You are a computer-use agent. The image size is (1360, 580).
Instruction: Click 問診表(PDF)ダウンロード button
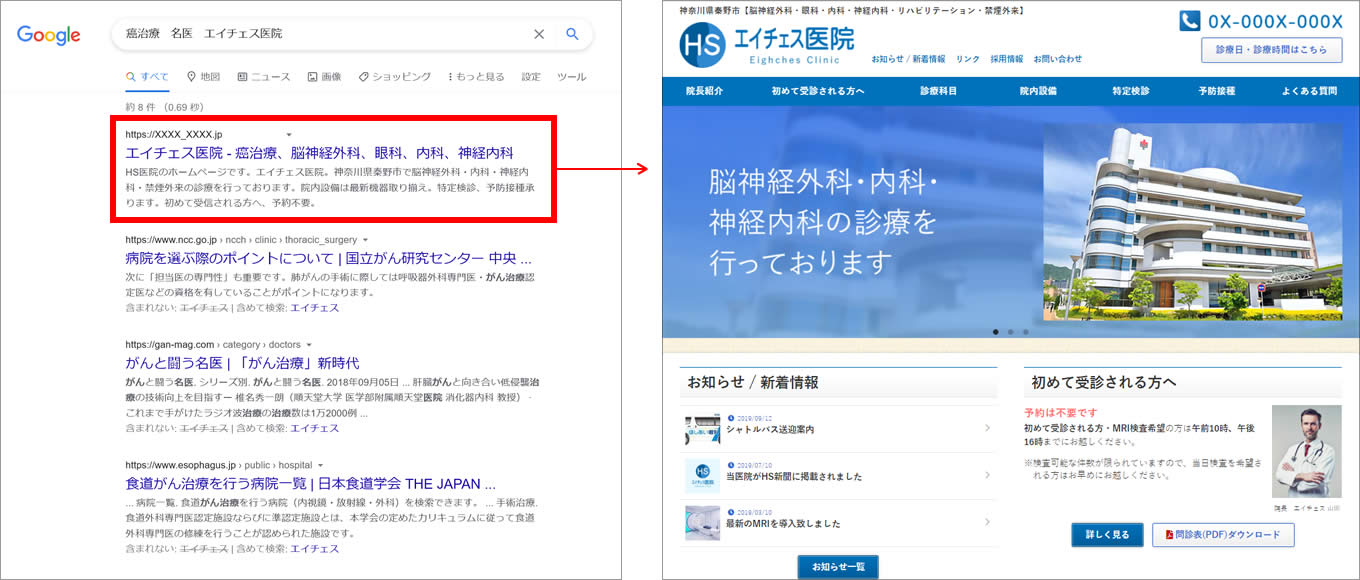[1223, 535]
